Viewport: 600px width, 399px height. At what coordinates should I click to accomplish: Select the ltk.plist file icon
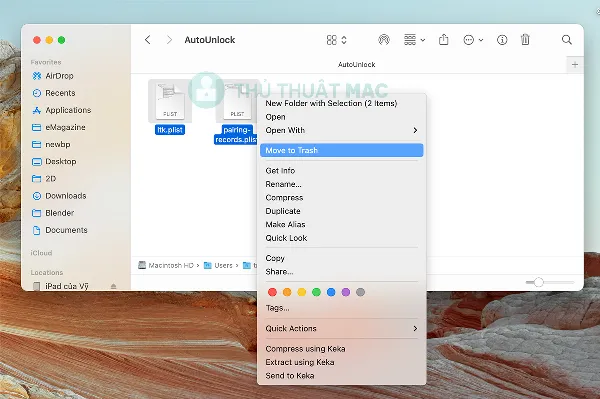(170, 101)
